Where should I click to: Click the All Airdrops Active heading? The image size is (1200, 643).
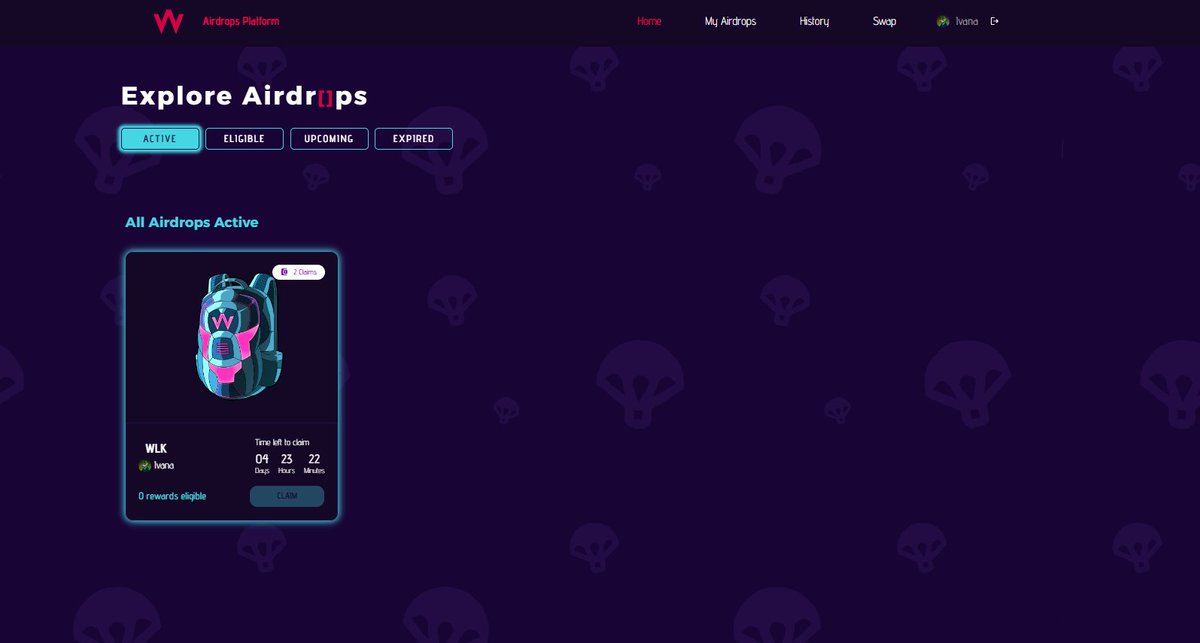pos(192,222)
